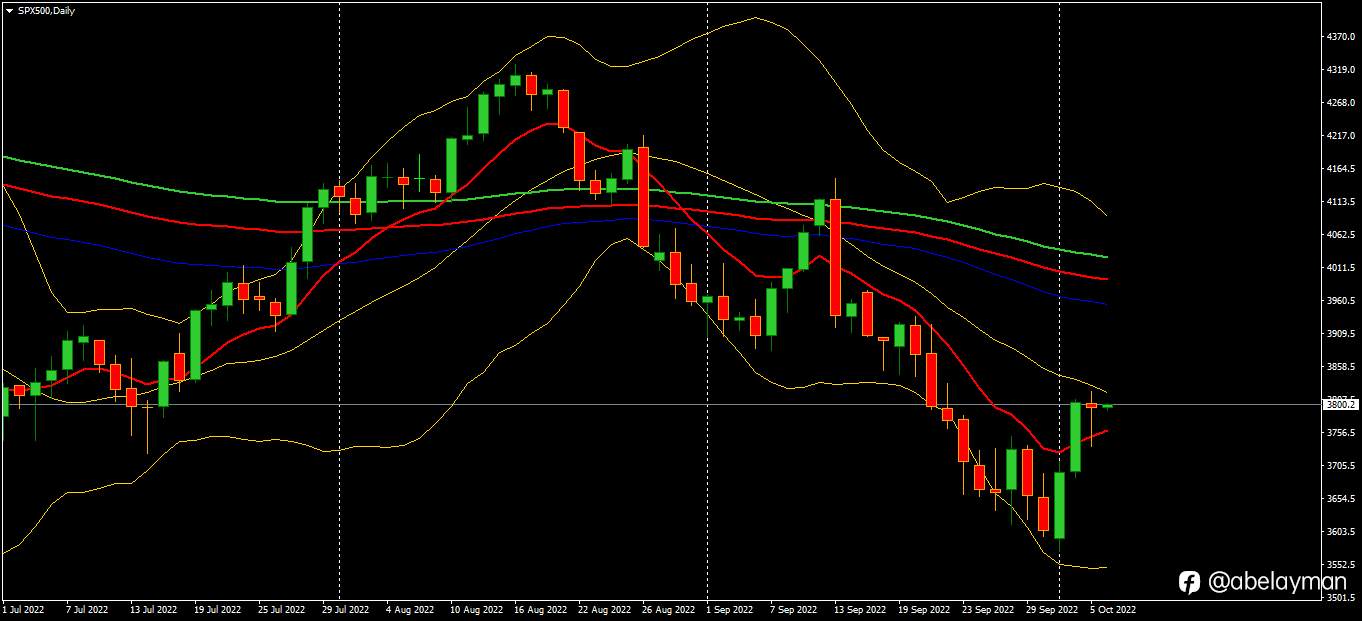Click the 4268.0 price scale label
The width and height of the screenshot is (1362, 621).
pyautogui.click(x=1340, y=103)
